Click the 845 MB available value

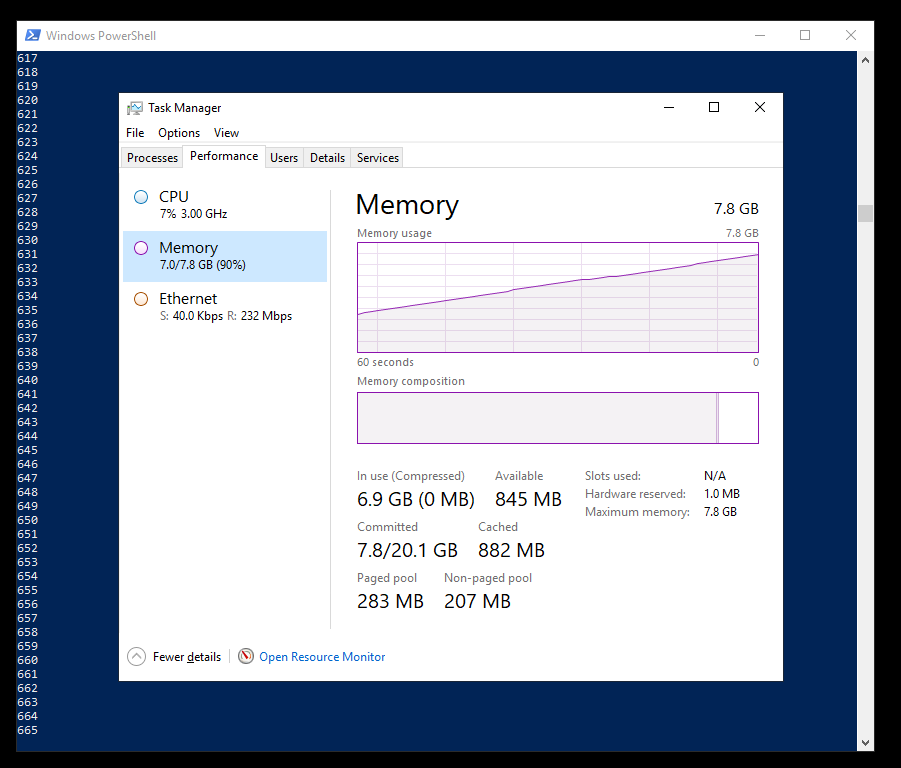[528, 499]
